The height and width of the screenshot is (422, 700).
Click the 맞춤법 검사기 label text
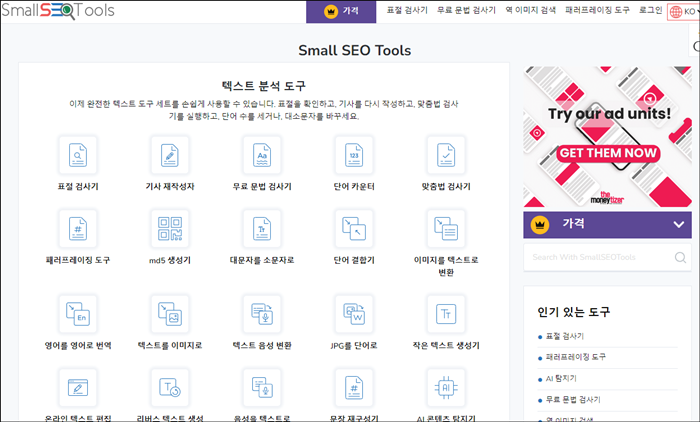point(446,187)
